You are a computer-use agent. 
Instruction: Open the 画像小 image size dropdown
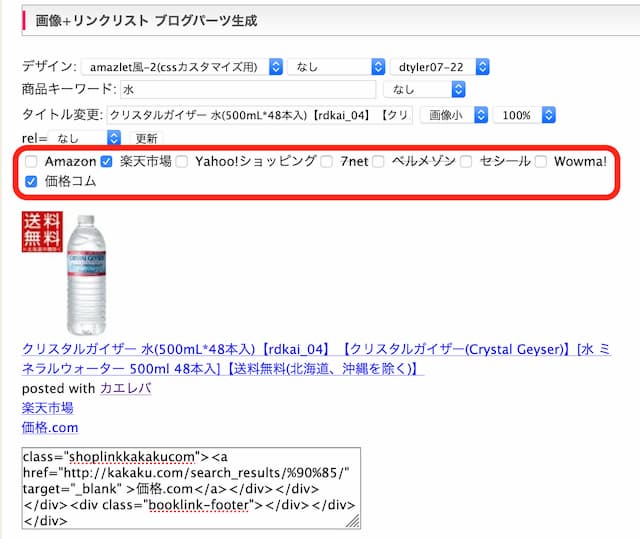coord(454,115)
